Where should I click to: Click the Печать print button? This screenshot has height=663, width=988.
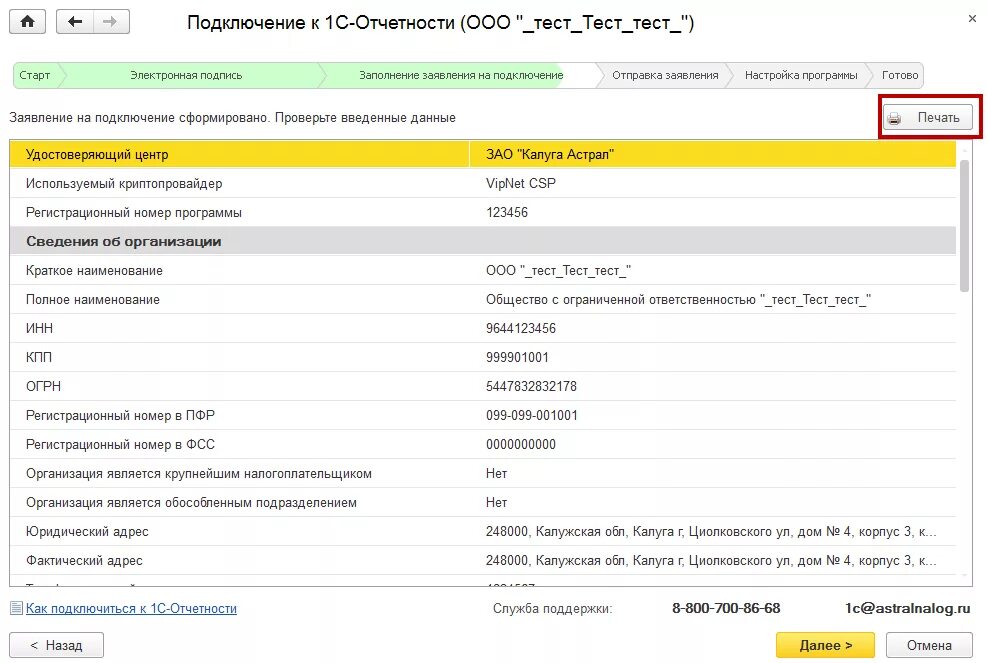(927, 118)
